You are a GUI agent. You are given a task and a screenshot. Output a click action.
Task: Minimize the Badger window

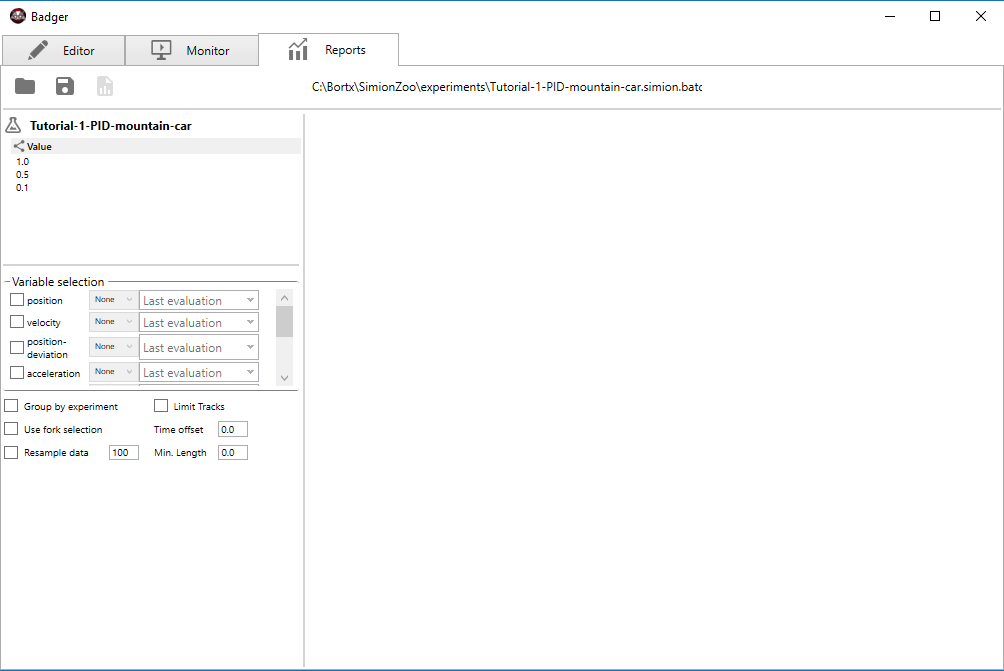tap(889, 16)
